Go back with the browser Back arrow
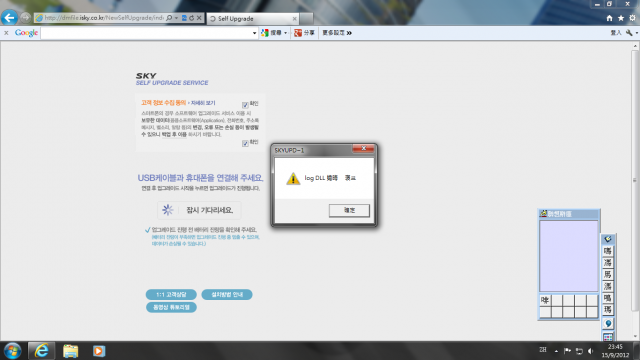The height and width of the screenshot is (360, 640). point(9,18)
